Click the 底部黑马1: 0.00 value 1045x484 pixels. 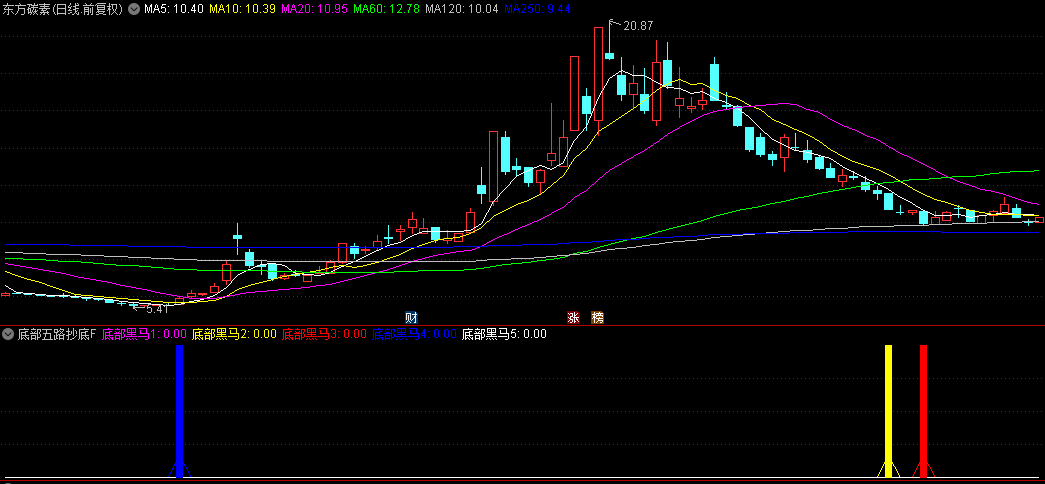click(144, 334)
